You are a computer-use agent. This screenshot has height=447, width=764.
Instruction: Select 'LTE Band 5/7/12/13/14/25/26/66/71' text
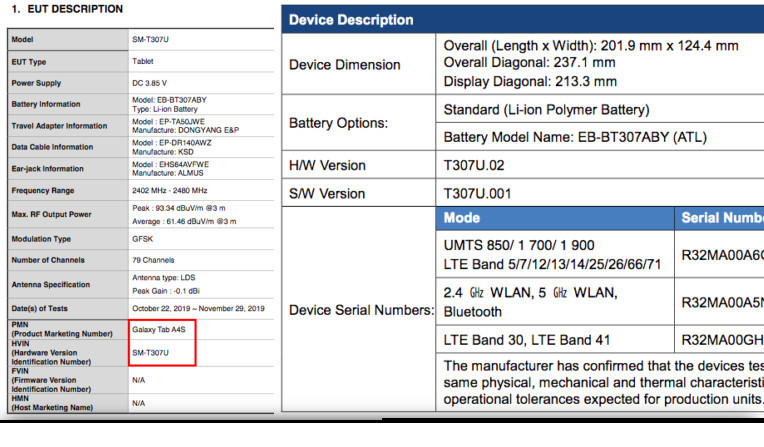pyautogui.click(x=552, y=264)
